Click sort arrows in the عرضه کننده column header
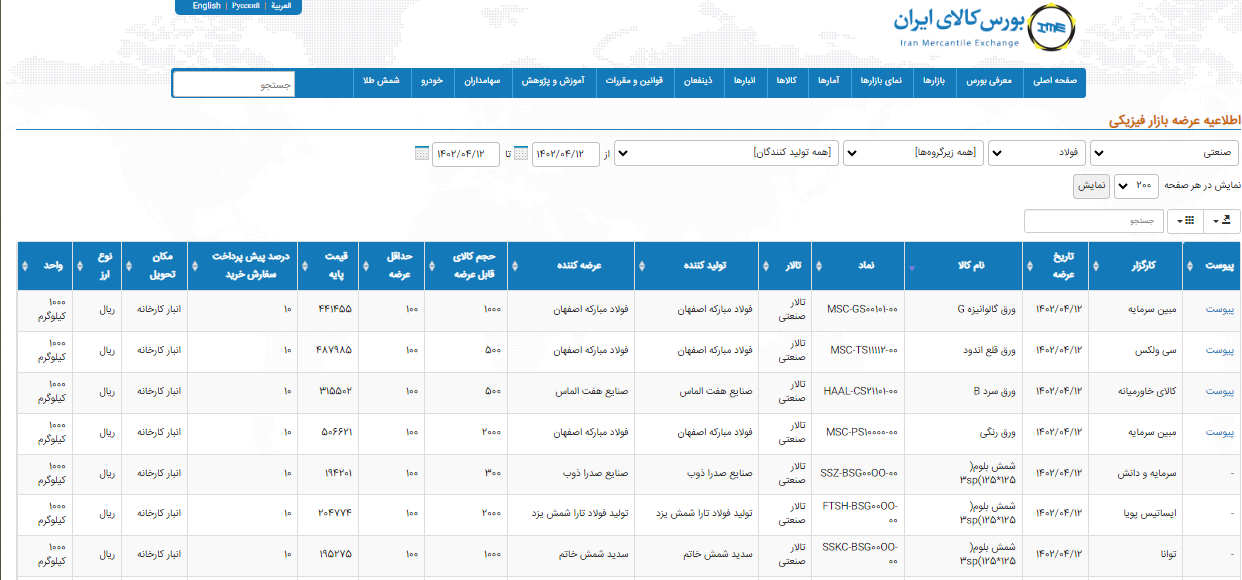This screenshot has height=580, width=1242. point(514,266)
